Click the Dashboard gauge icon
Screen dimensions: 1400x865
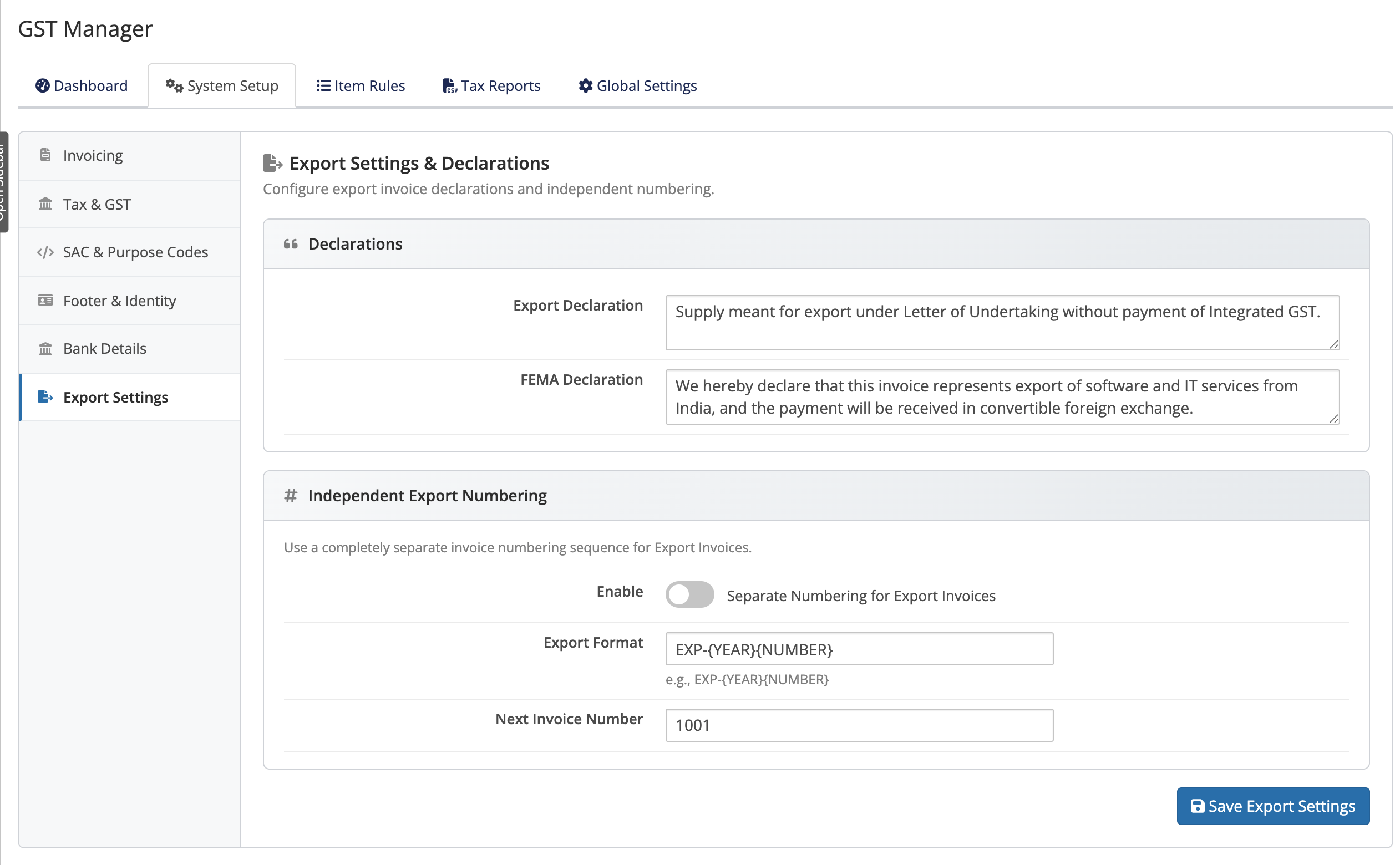click(42, 86)
